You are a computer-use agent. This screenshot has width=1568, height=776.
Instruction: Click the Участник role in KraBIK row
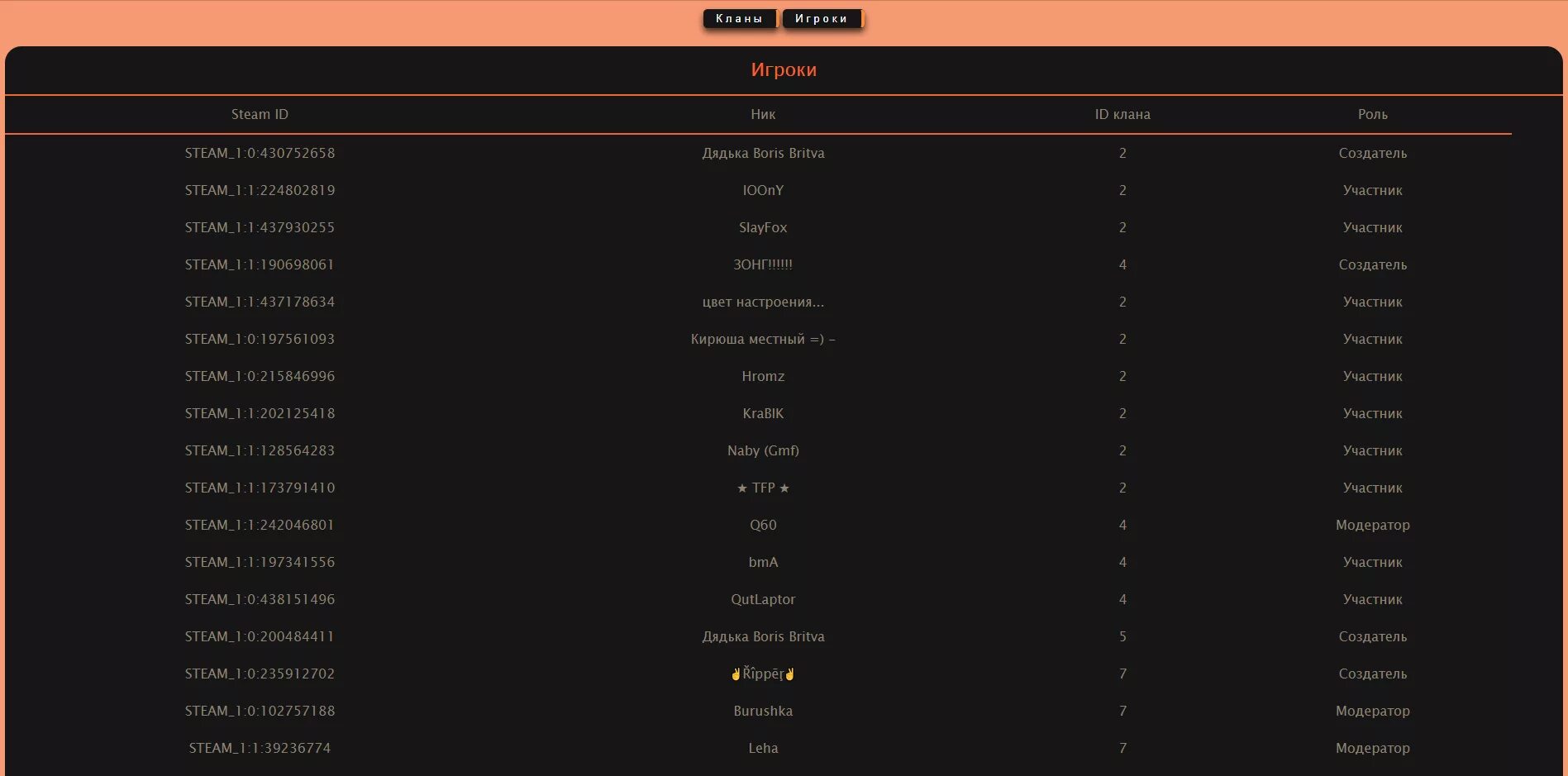pos(1373,413)
